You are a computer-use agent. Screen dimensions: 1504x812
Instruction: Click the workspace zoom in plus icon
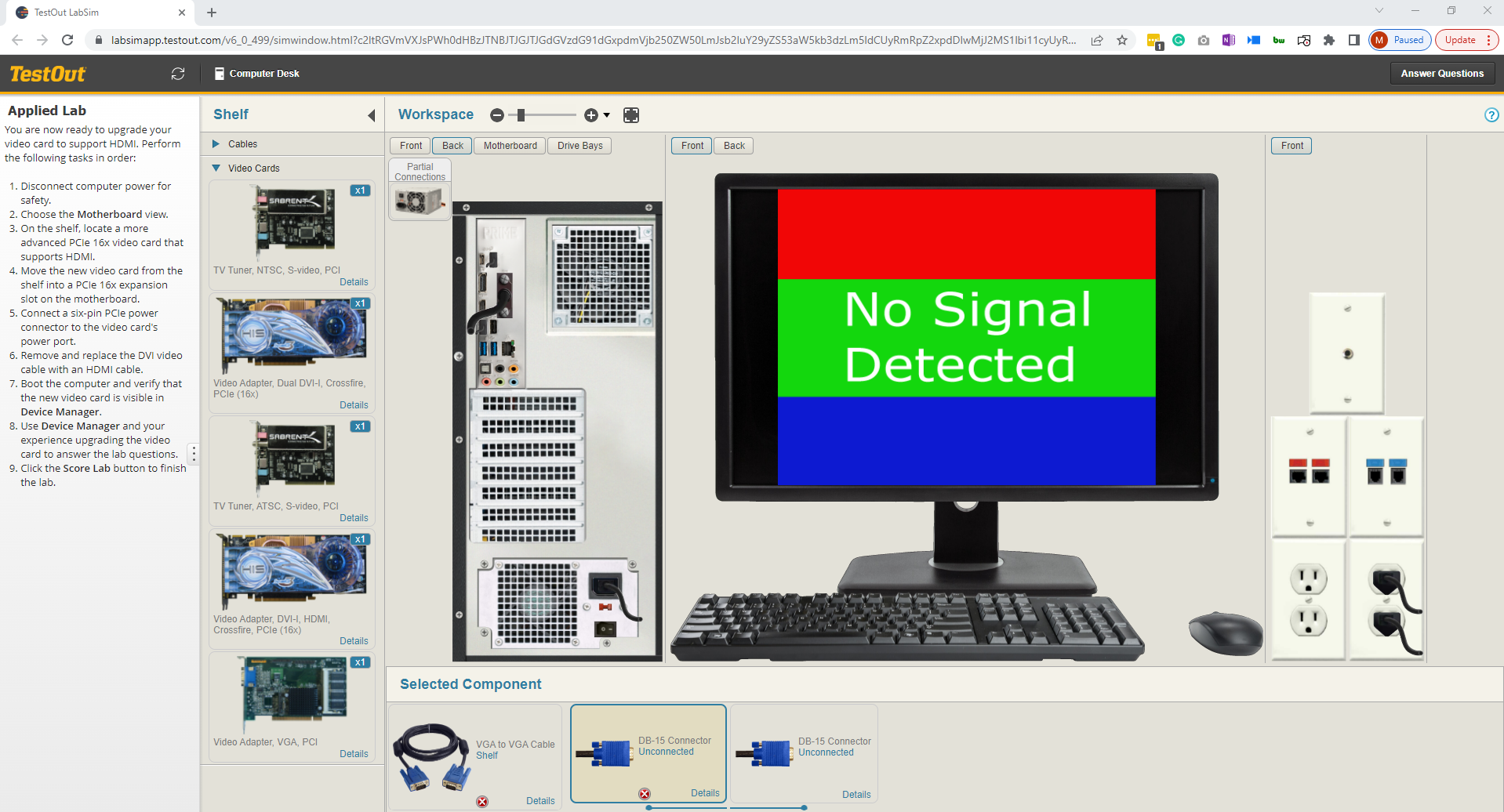click(x=591, y=115)
